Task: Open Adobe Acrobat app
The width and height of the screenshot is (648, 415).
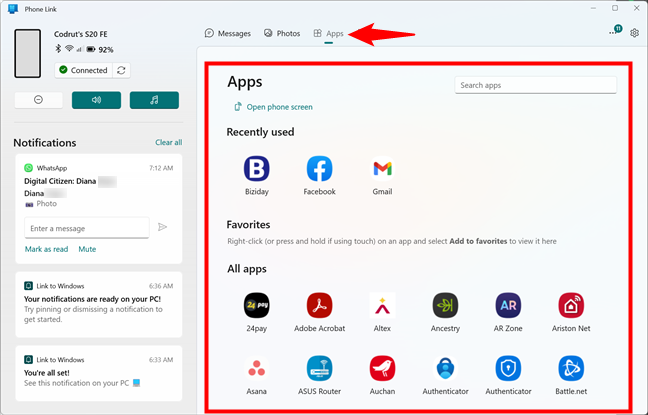Action: (x=319, y=305)
